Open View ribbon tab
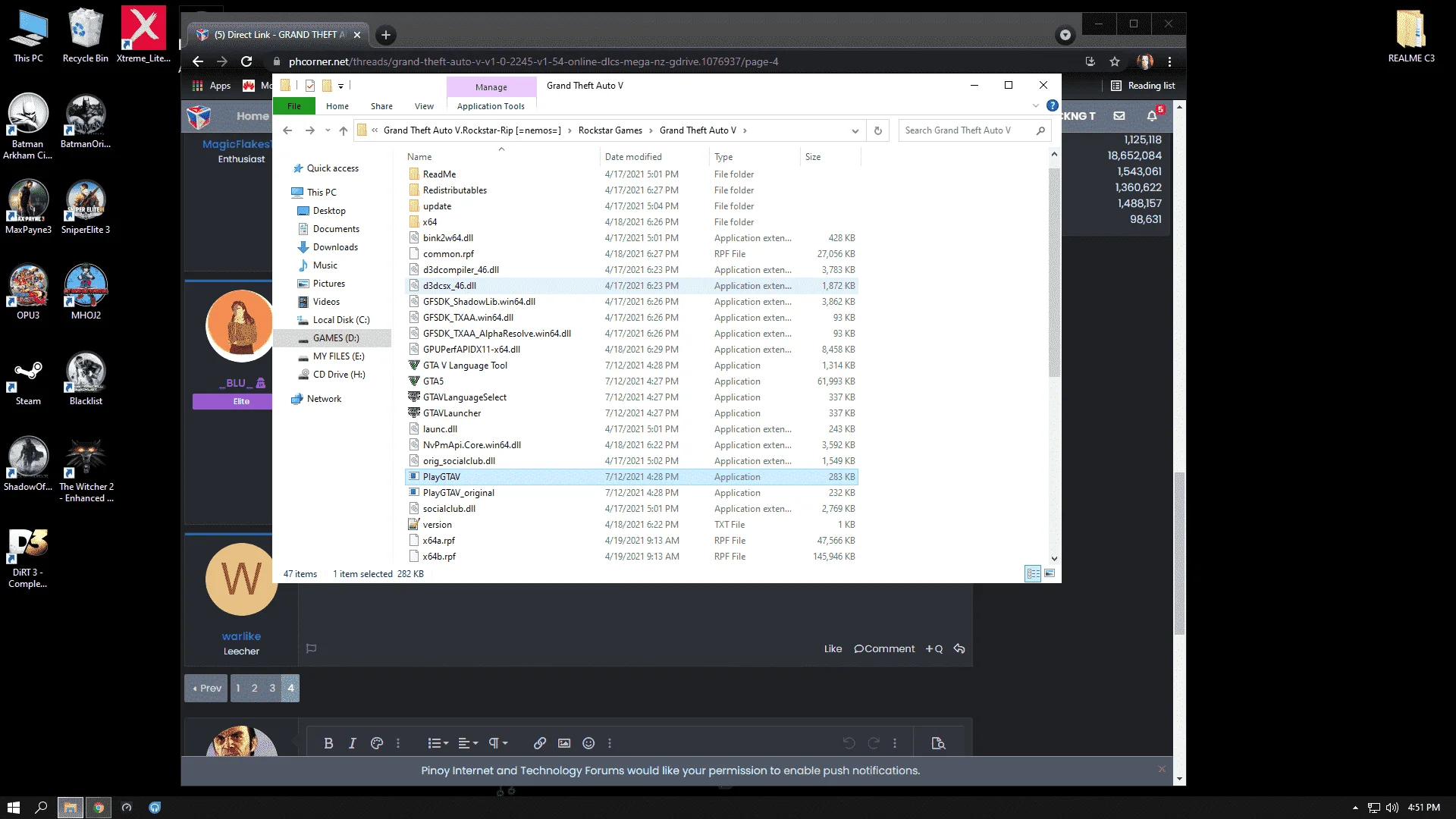This screenshot has height=819, width=1456. 424,106
